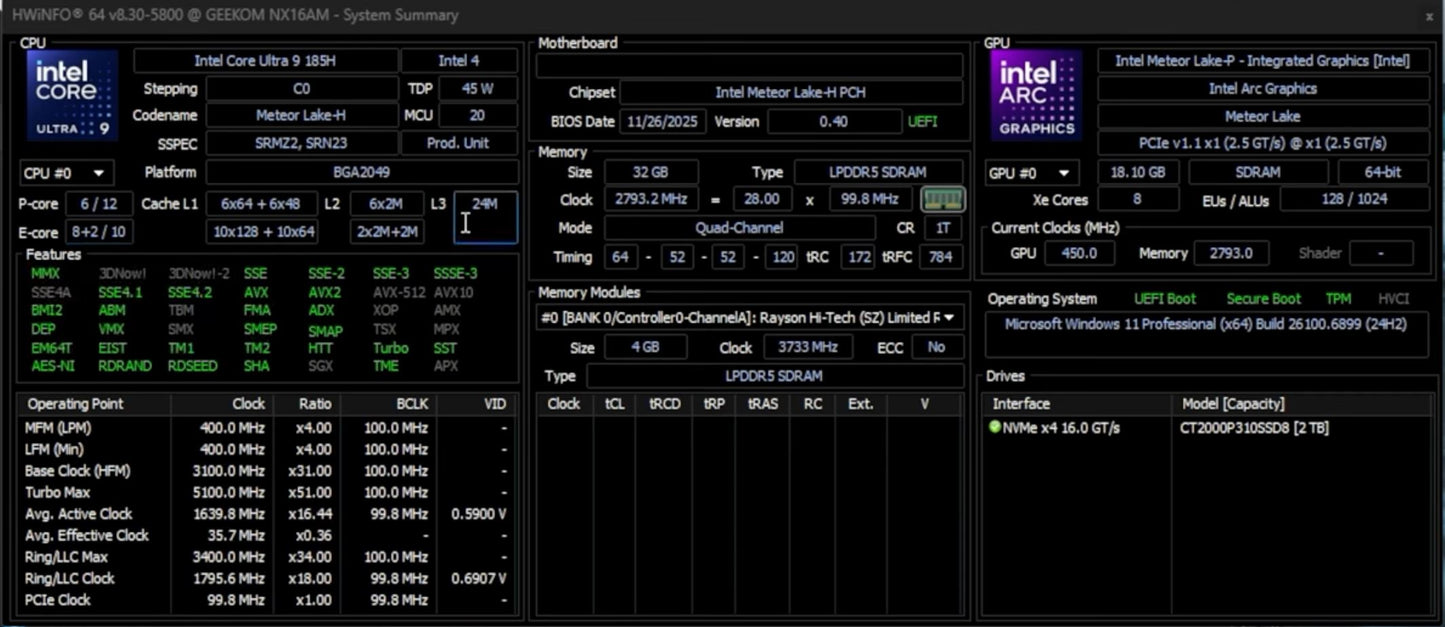Click the Xe Cores 8 value
1445x627 pixels.
coord(1137,199)
